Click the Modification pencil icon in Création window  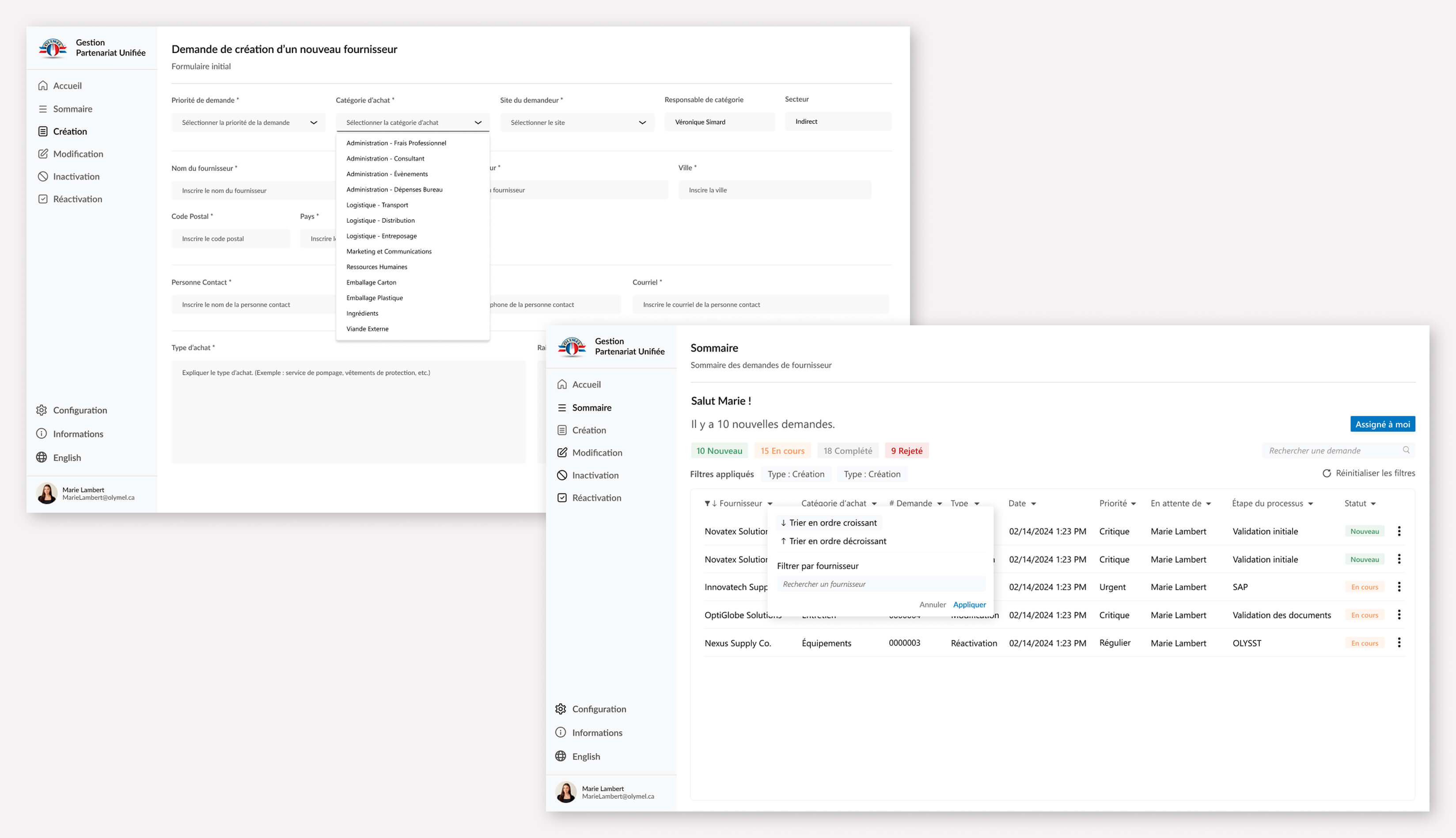tap(42, 154)
